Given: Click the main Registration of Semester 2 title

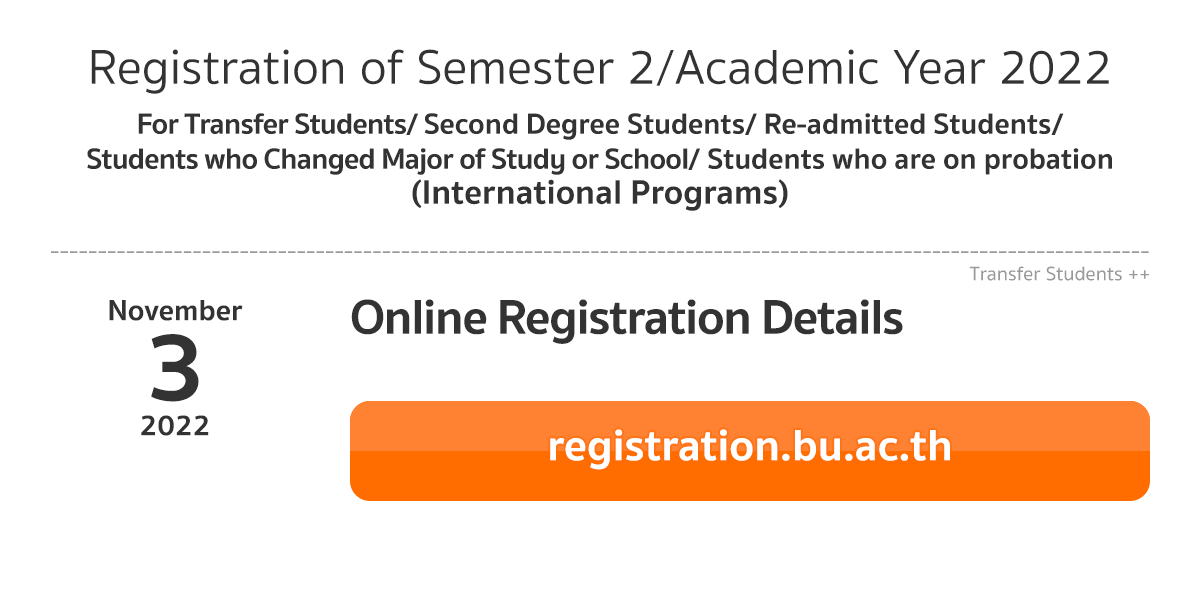Looking at the screenshot, I should (x=600, y=69).
